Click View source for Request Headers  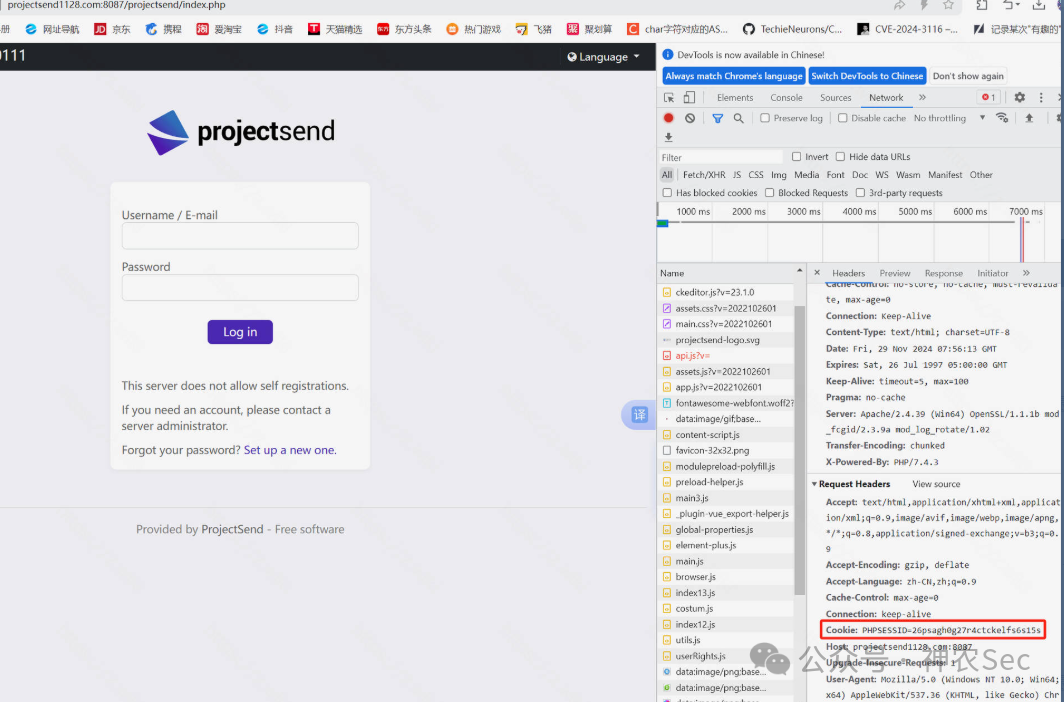pyautogui.click(x=936, y=484)
